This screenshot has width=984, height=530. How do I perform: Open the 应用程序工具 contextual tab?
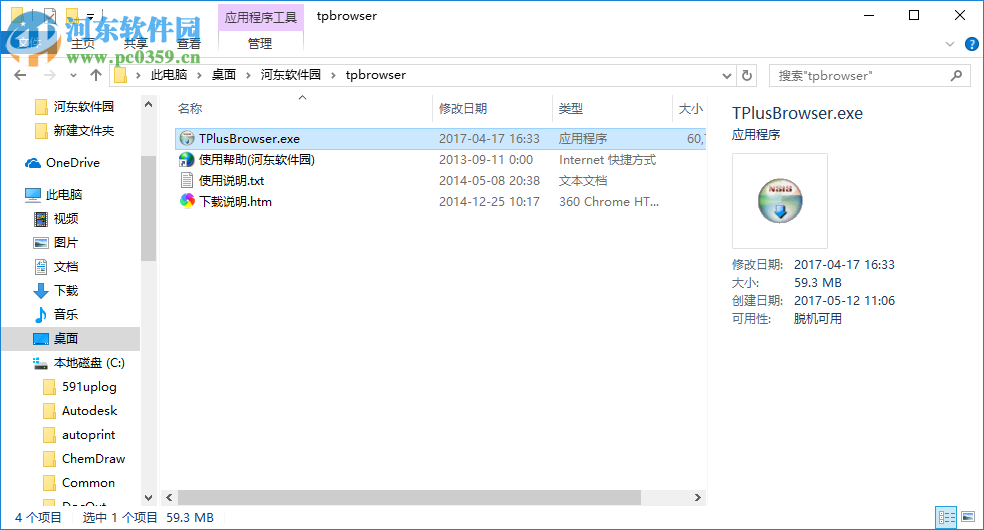coord(260,17)
